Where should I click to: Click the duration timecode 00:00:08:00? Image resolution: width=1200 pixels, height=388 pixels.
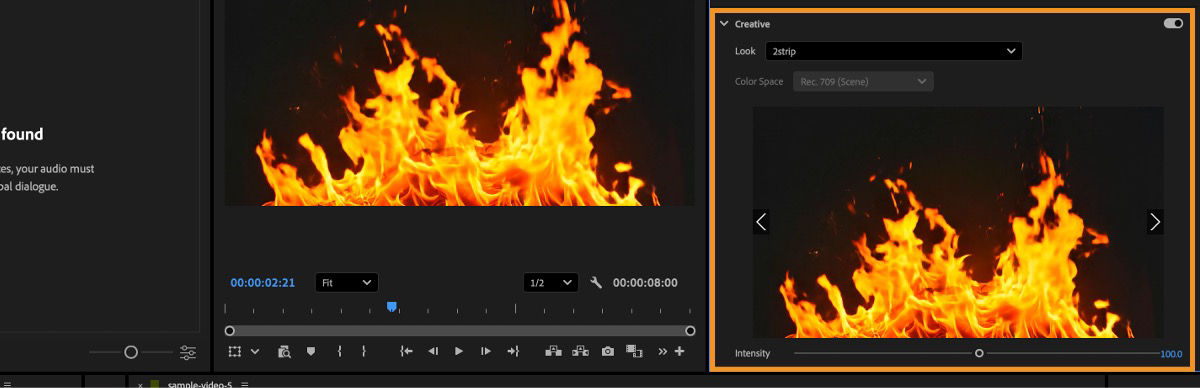pyautogui.click(x=645, y=283)
